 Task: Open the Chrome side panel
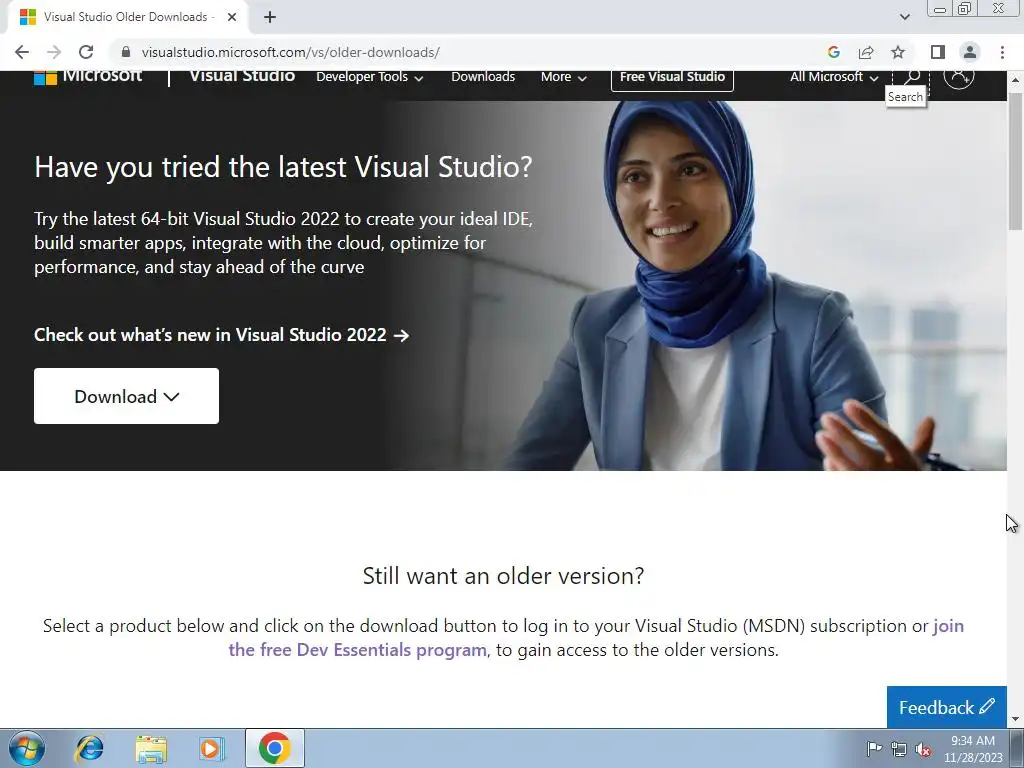click(x=938, y=52)
